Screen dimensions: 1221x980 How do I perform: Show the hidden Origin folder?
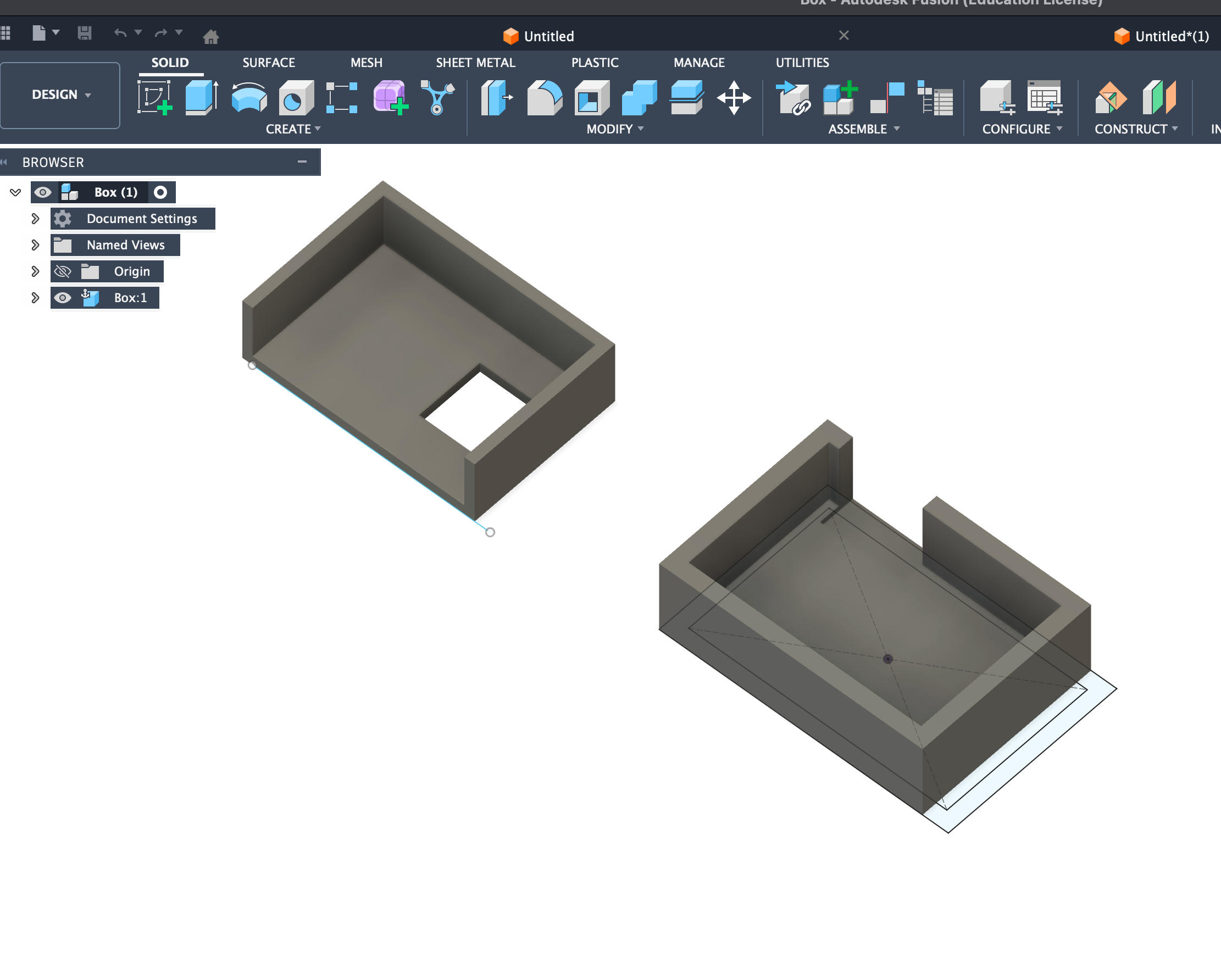(62, 272)
